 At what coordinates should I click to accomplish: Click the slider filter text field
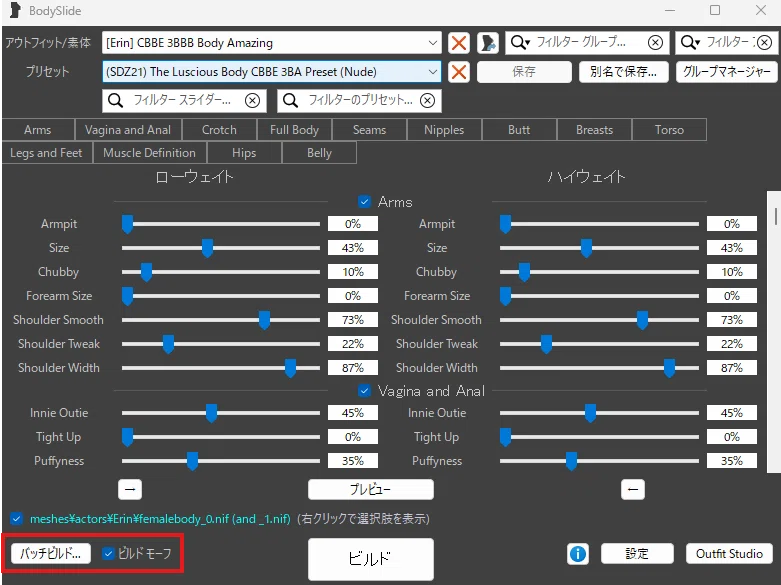click(x=184, y=101)
